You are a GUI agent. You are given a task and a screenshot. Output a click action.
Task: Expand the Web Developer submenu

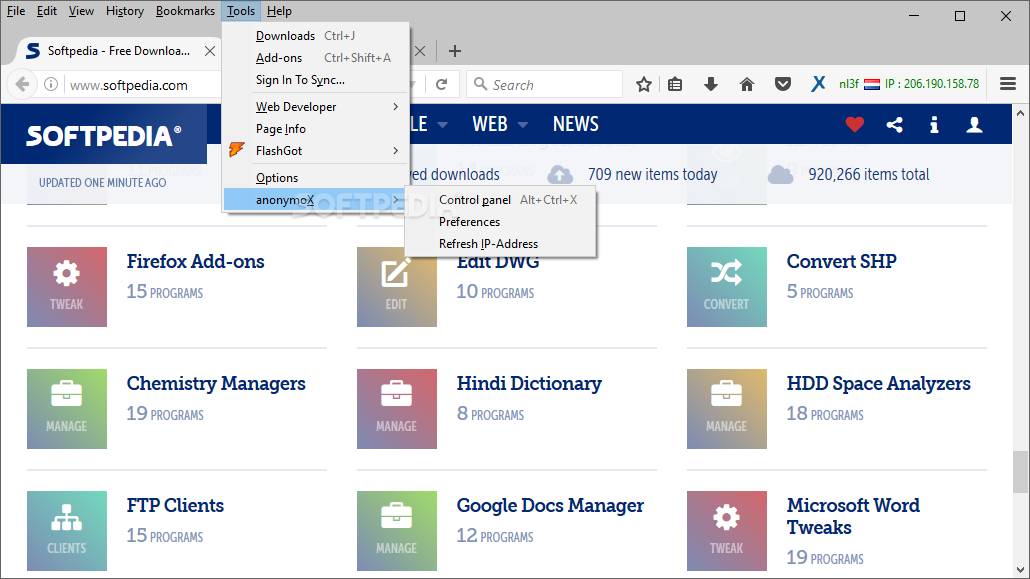[x=315, y=106]
